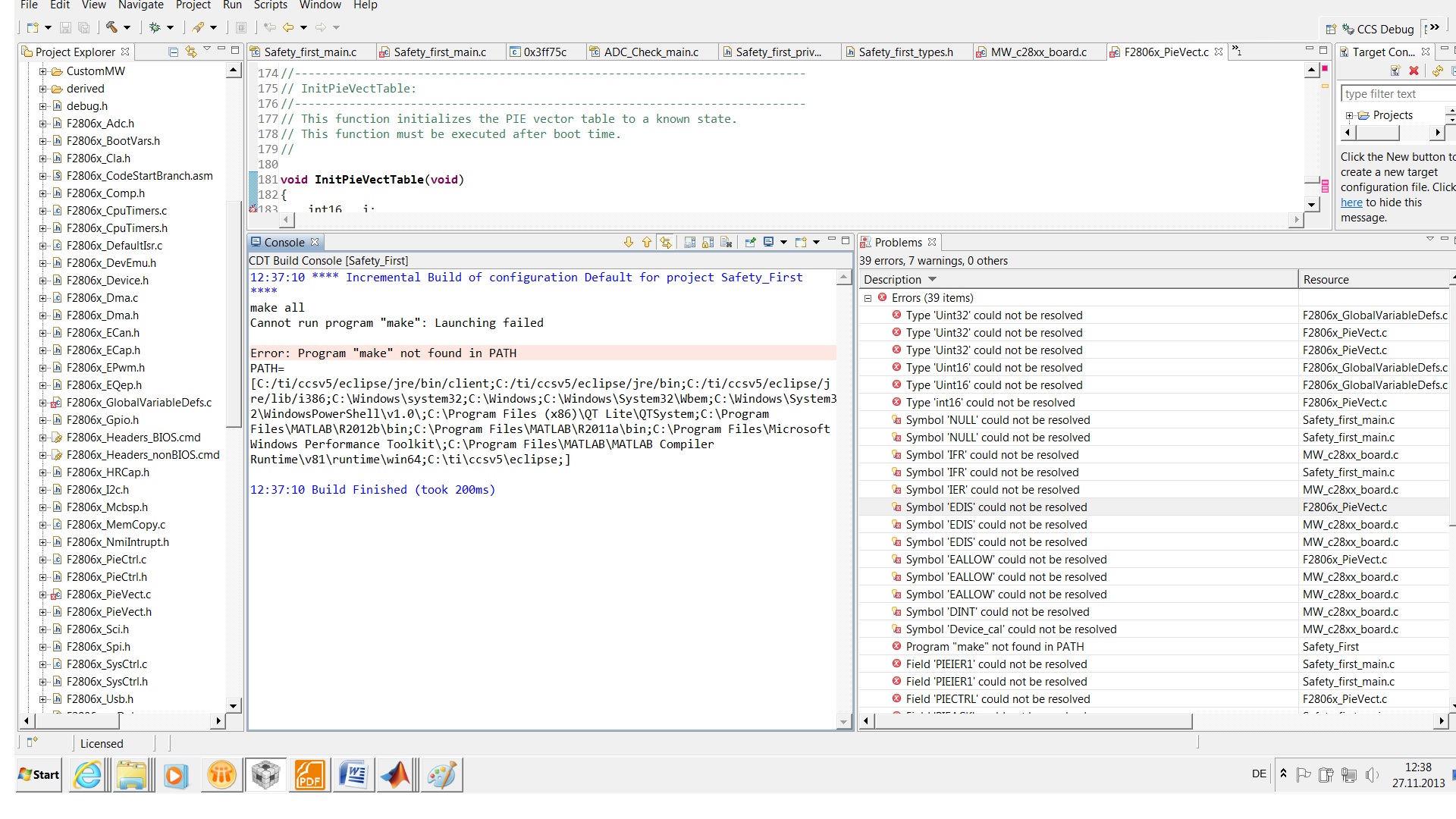
Task: Toggle Pin Console button
Action: click(x=750, y=242)
